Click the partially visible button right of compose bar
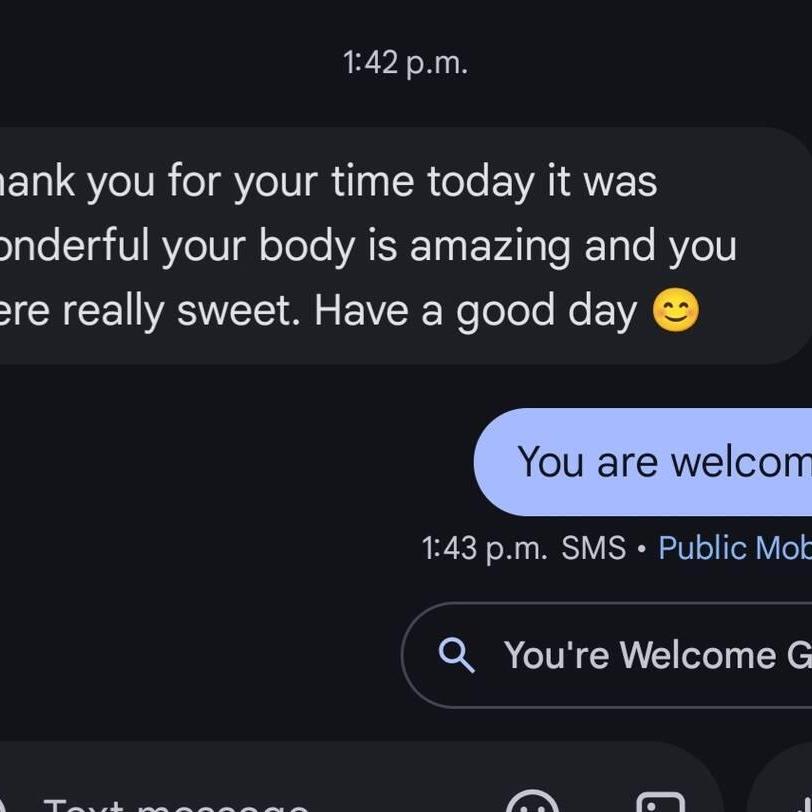Screen dimensions: 812x812 click(785, 790)
